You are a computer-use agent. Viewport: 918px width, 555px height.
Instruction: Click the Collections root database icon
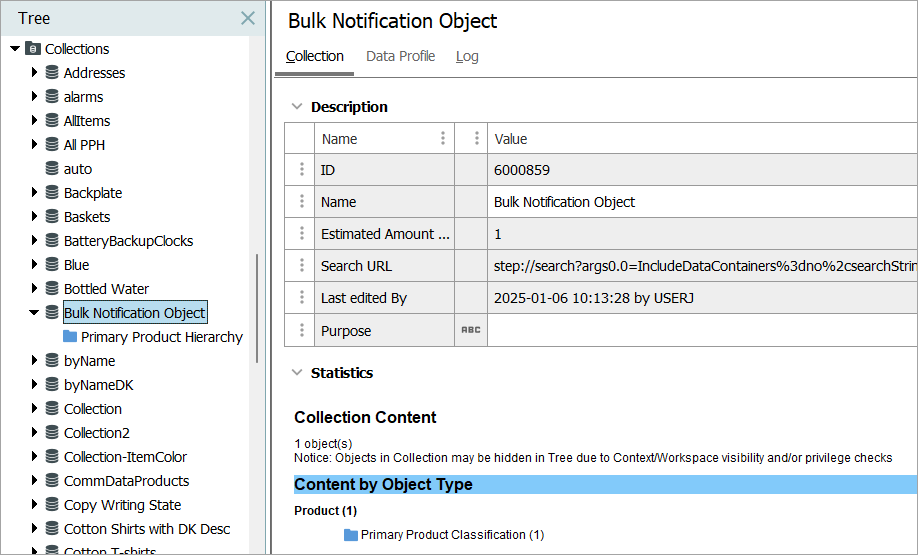[x=33, y=49]
